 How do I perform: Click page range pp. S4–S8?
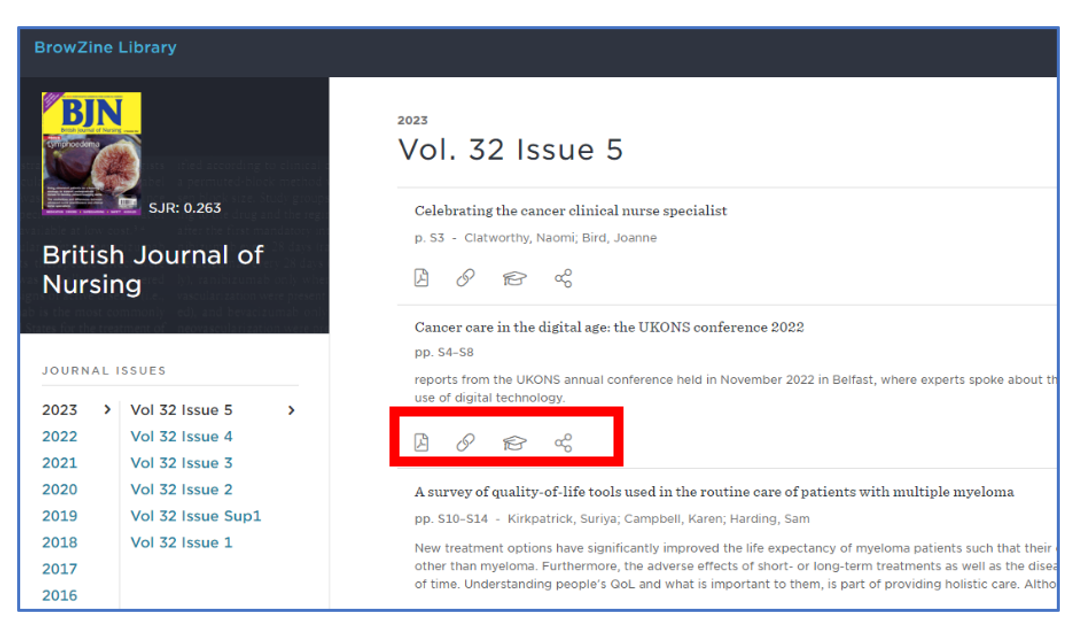[x=444, y=352]
